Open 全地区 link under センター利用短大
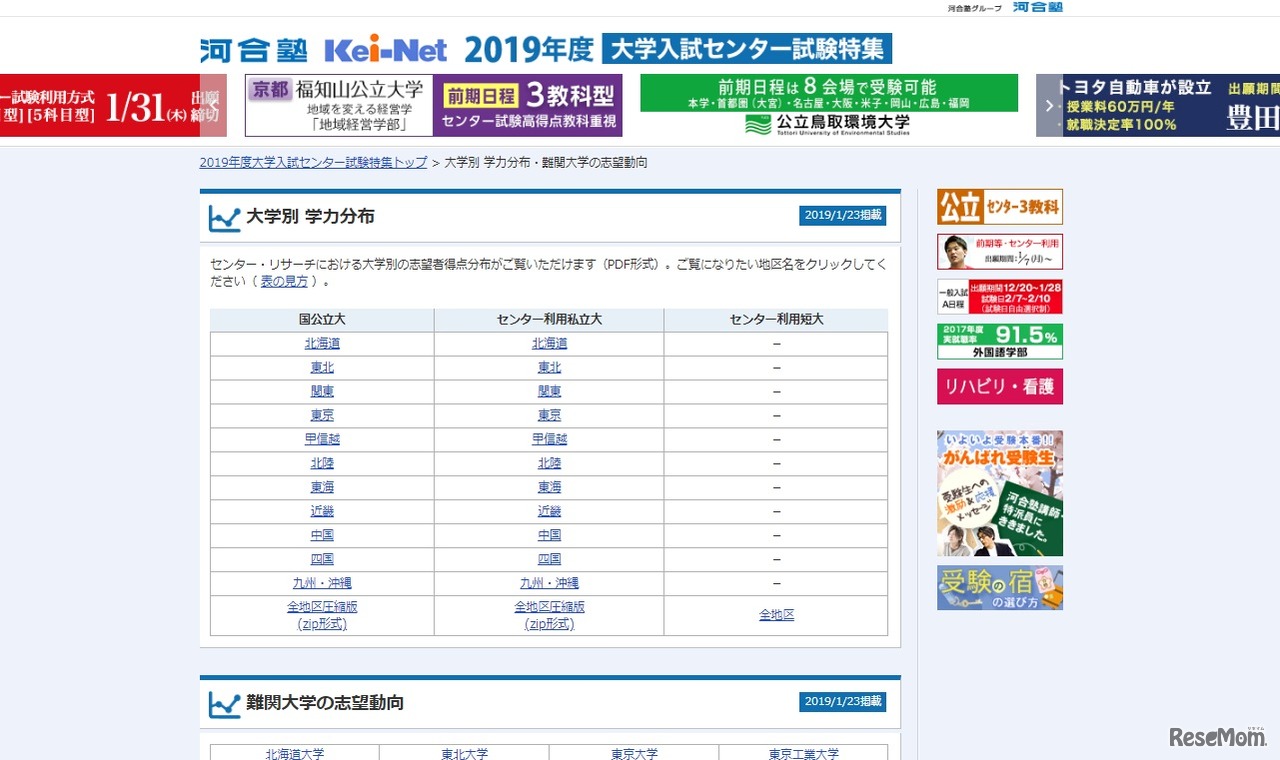 (x=776, y=615)
